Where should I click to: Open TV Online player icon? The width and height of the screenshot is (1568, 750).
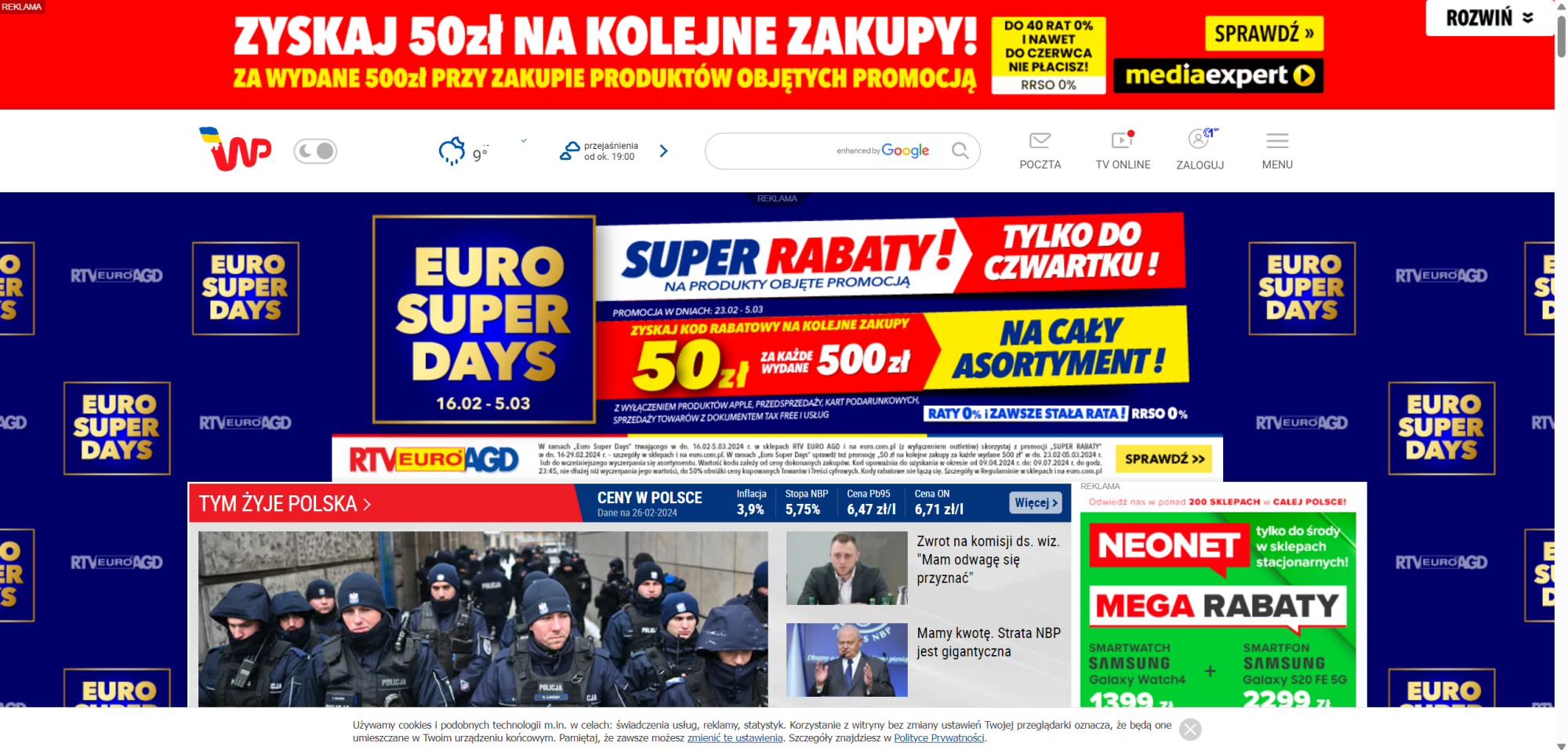(x=1123, y=139)
